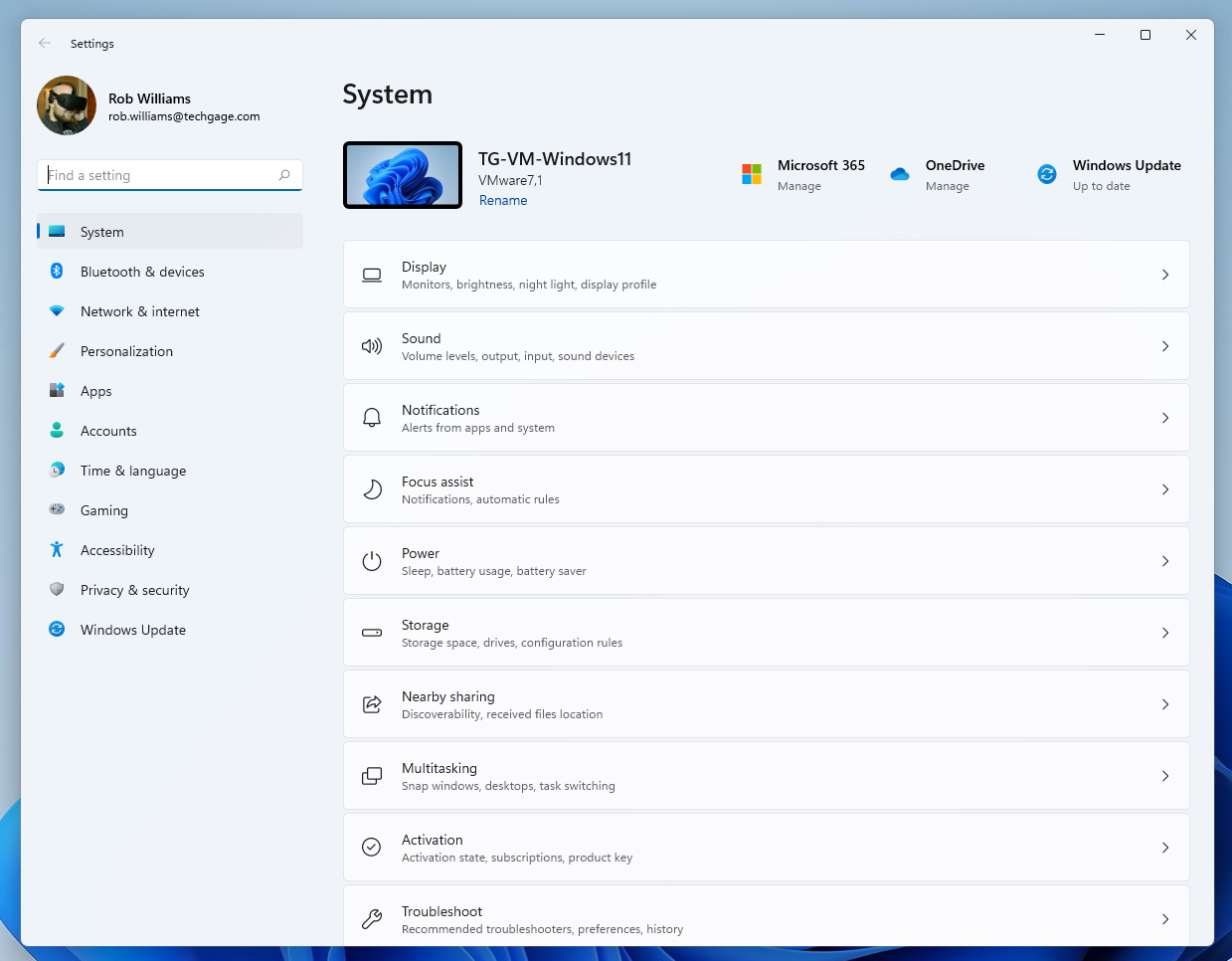The height and width of the screenshot is (961, 1232).
Task: Click the Network wifi icon in sidebar
Action: (x=57, y=311)
